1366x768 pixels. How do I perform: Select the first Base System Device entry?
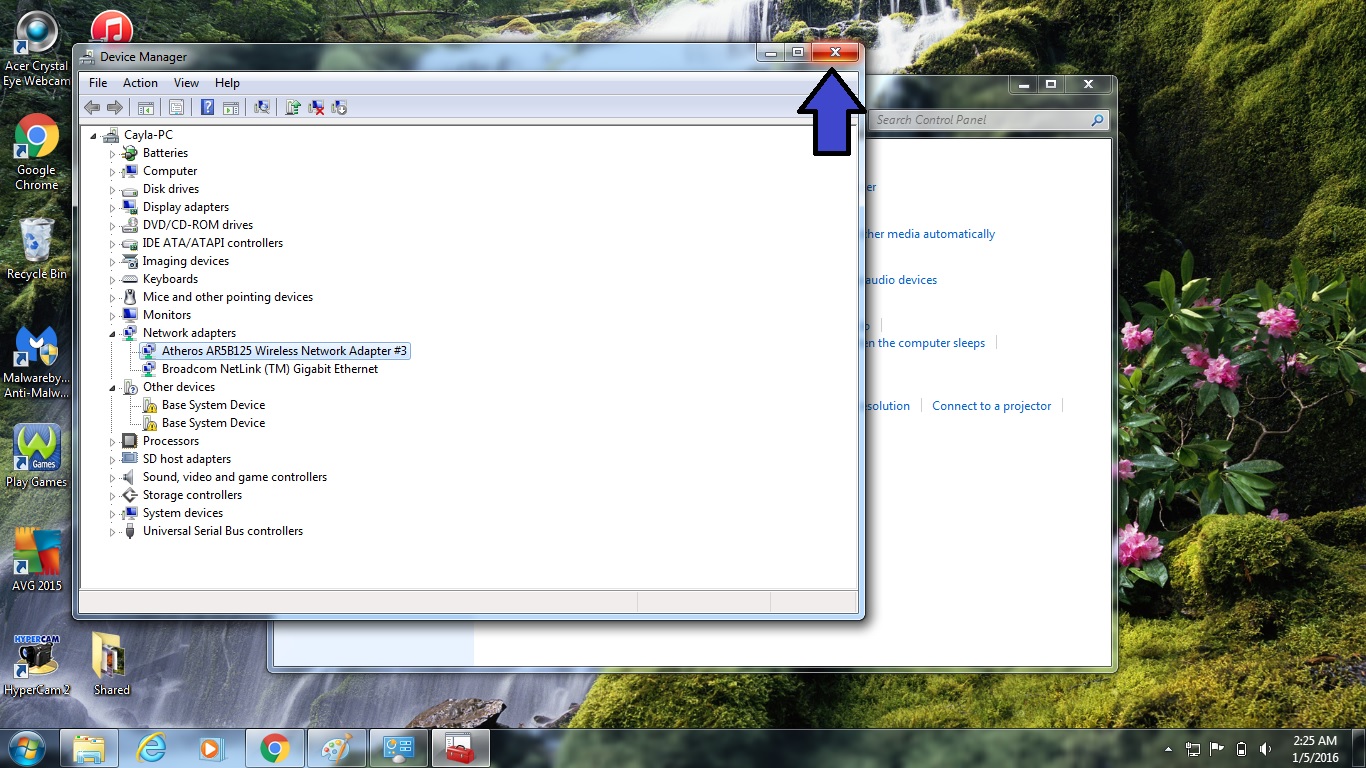[x=213, y=405]
